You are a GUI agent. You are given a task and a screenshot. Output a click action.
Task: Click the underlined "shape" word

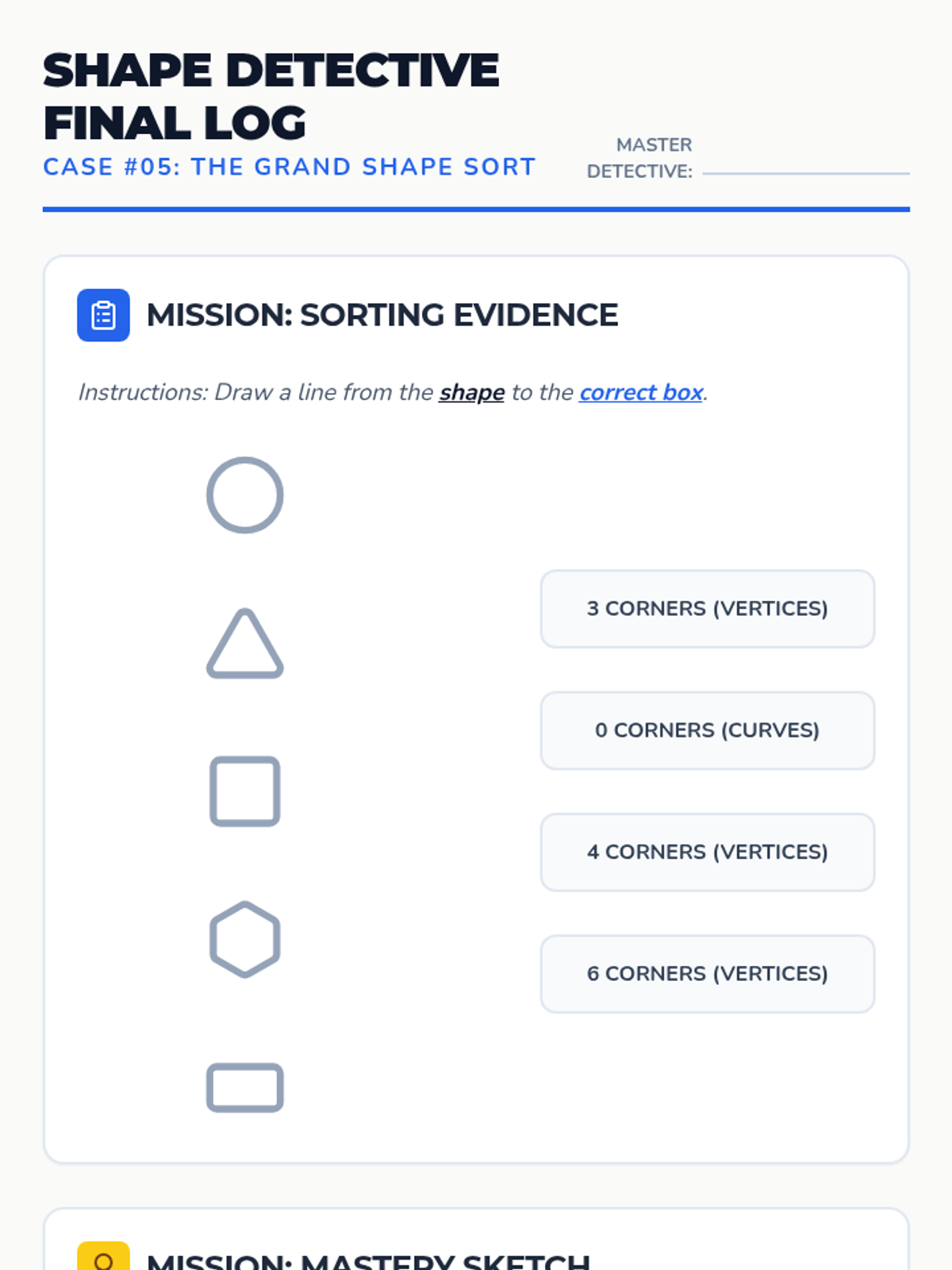coord(471,392)
